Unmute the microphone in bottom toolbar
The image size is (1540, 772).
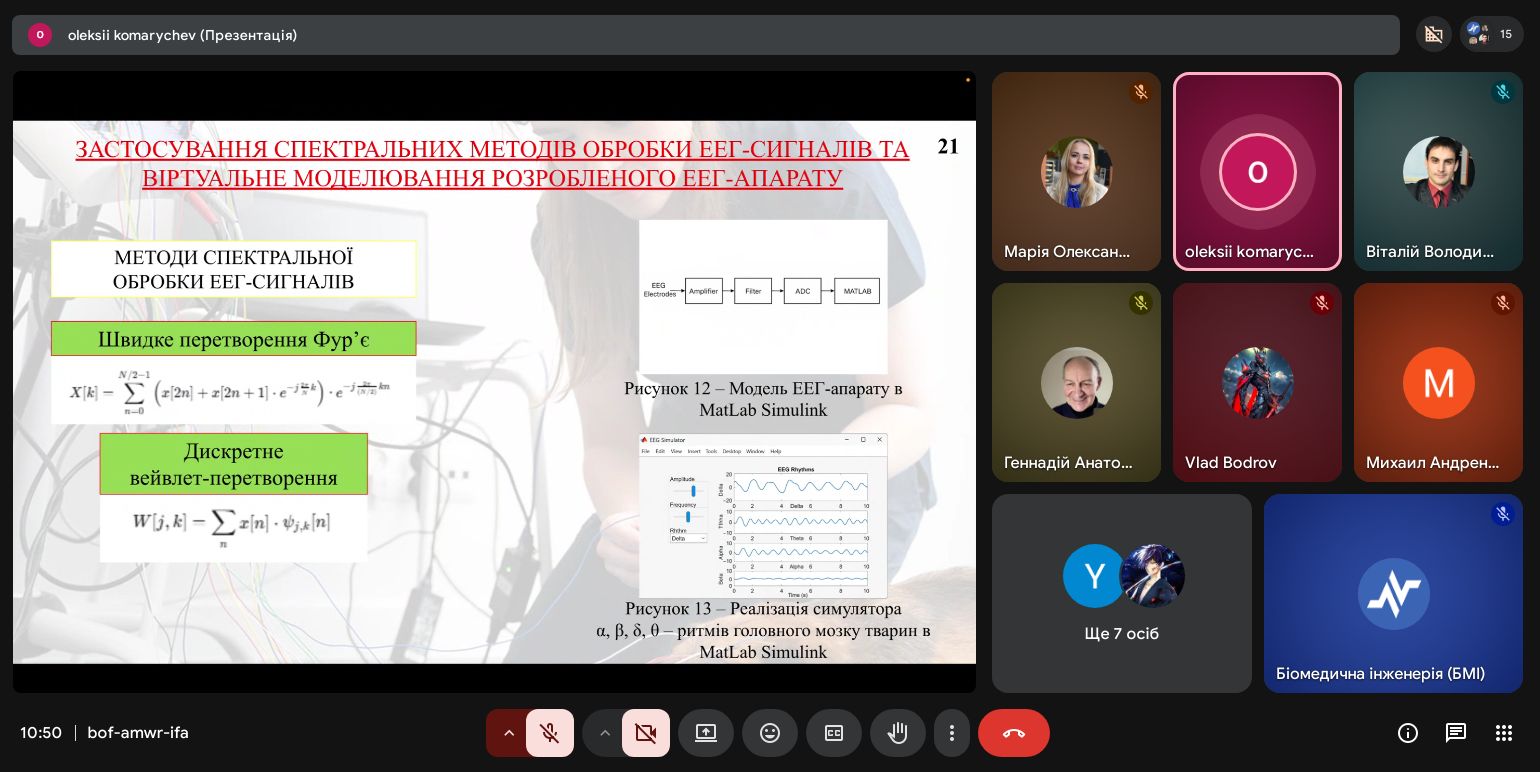(549, 733)
